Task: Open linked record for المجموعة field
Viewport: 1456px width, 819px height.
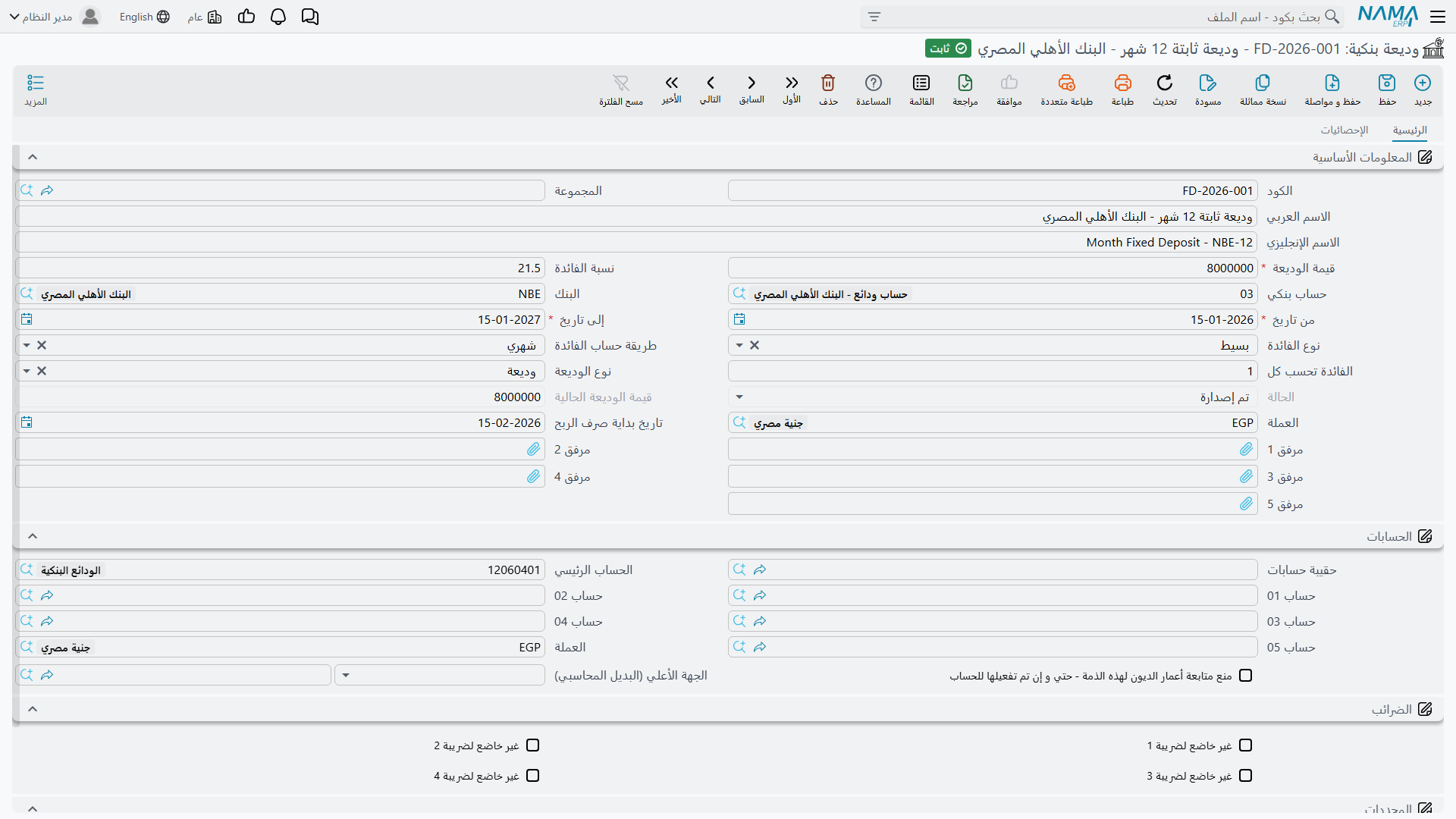Action: click(47, 190)
